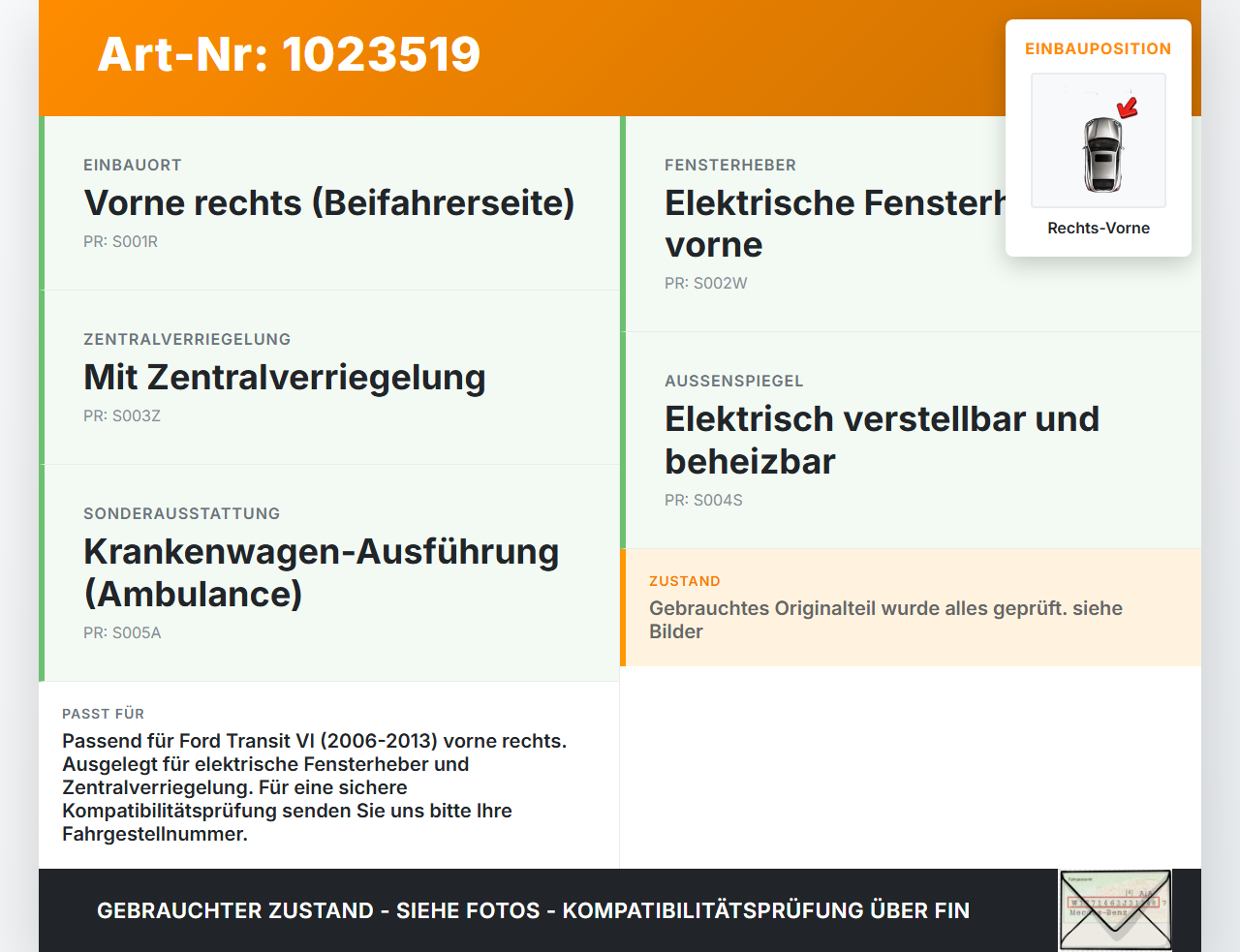Select the Art-Nr: 1023519 heading
The width and height of the screenshot is (1240, 952).
[x=289, y=54]
